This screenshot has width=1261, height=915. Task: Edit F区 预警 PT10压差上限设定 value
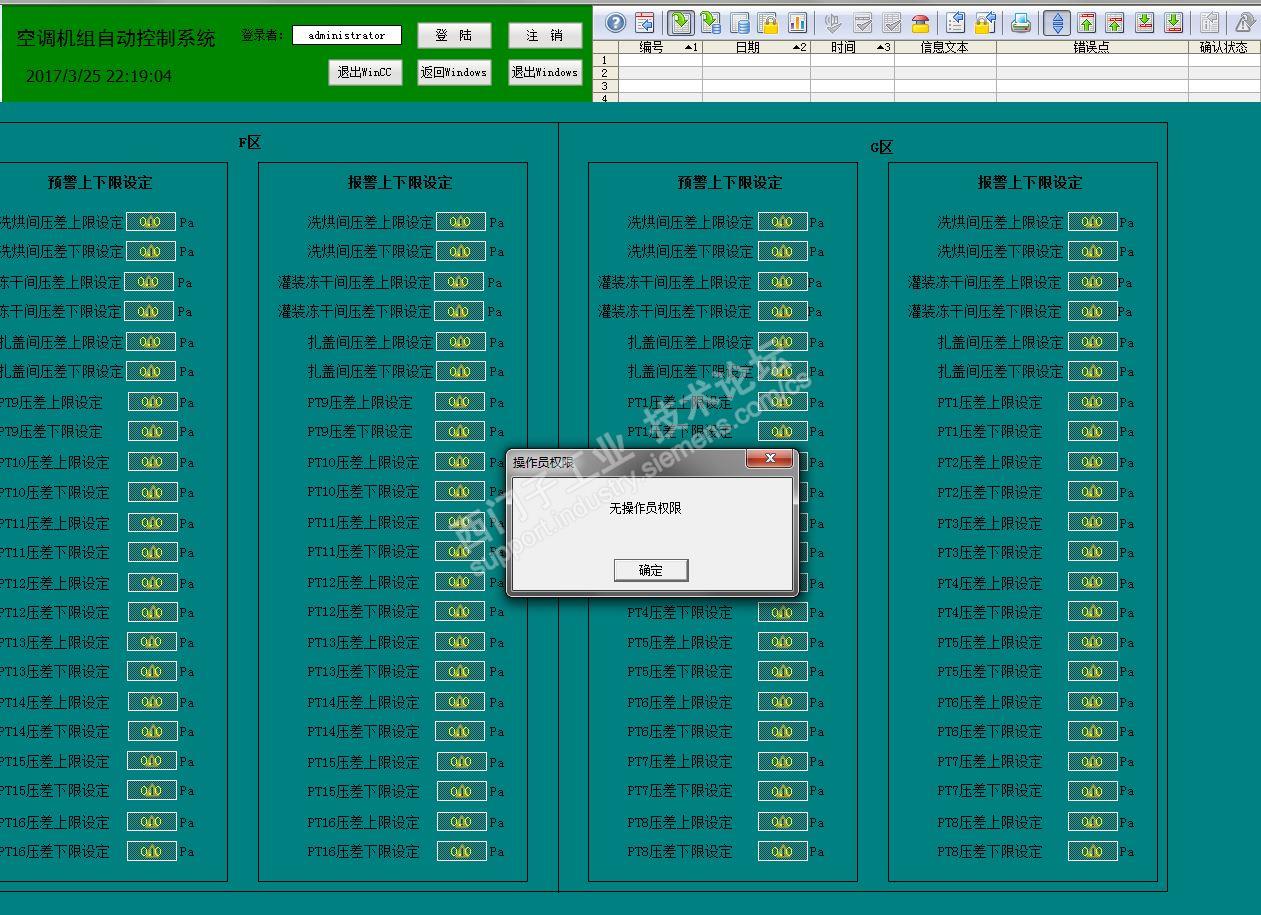pos(151,462)
